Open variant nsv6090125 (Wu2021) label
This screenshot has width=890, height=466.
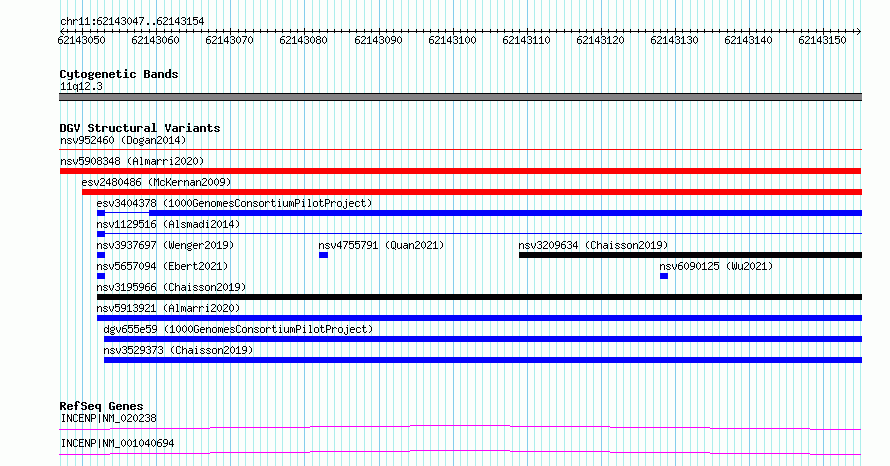[716, 266]
